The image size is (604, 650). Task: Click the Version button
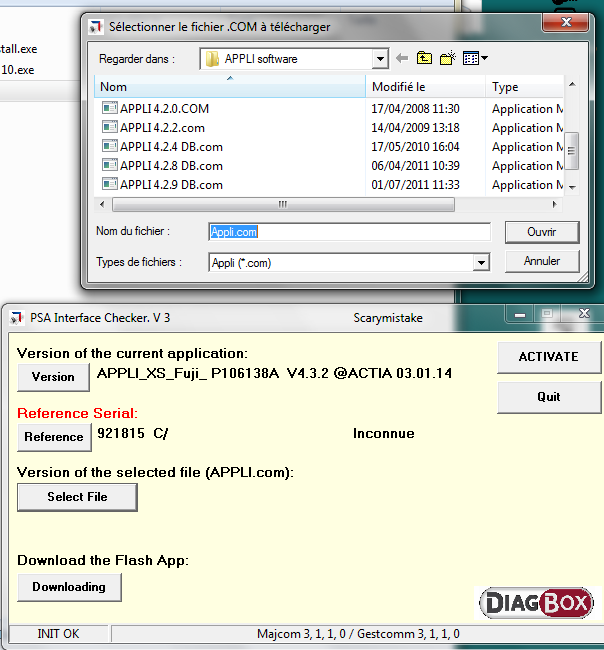(x=53, y=377)
